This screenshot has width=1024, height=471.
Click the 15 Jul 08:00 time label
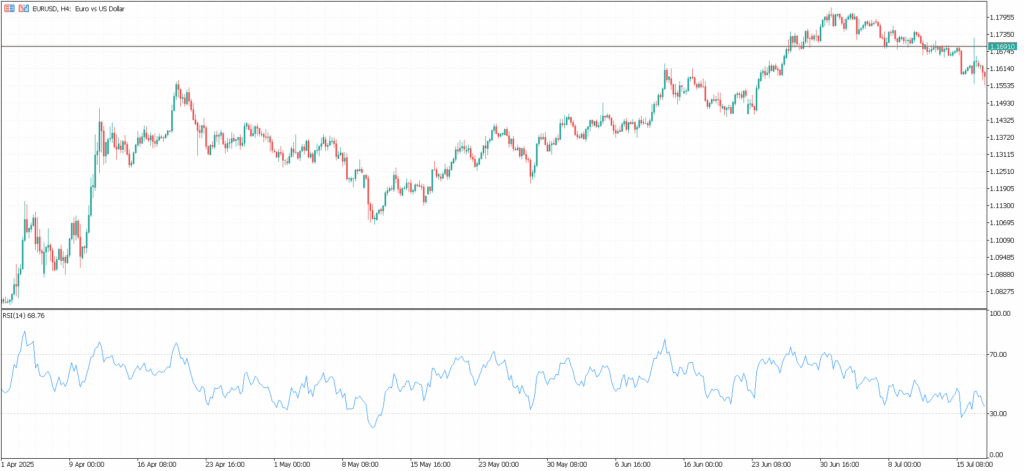coord(974,464)
